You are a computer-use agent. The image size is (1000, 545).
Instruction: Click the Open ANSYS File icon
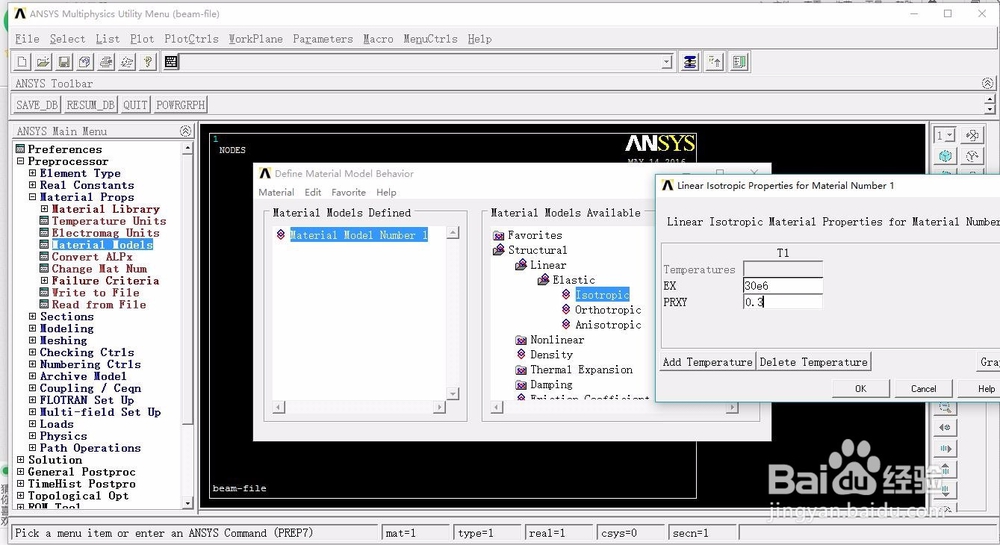click(x=43, y=62)
